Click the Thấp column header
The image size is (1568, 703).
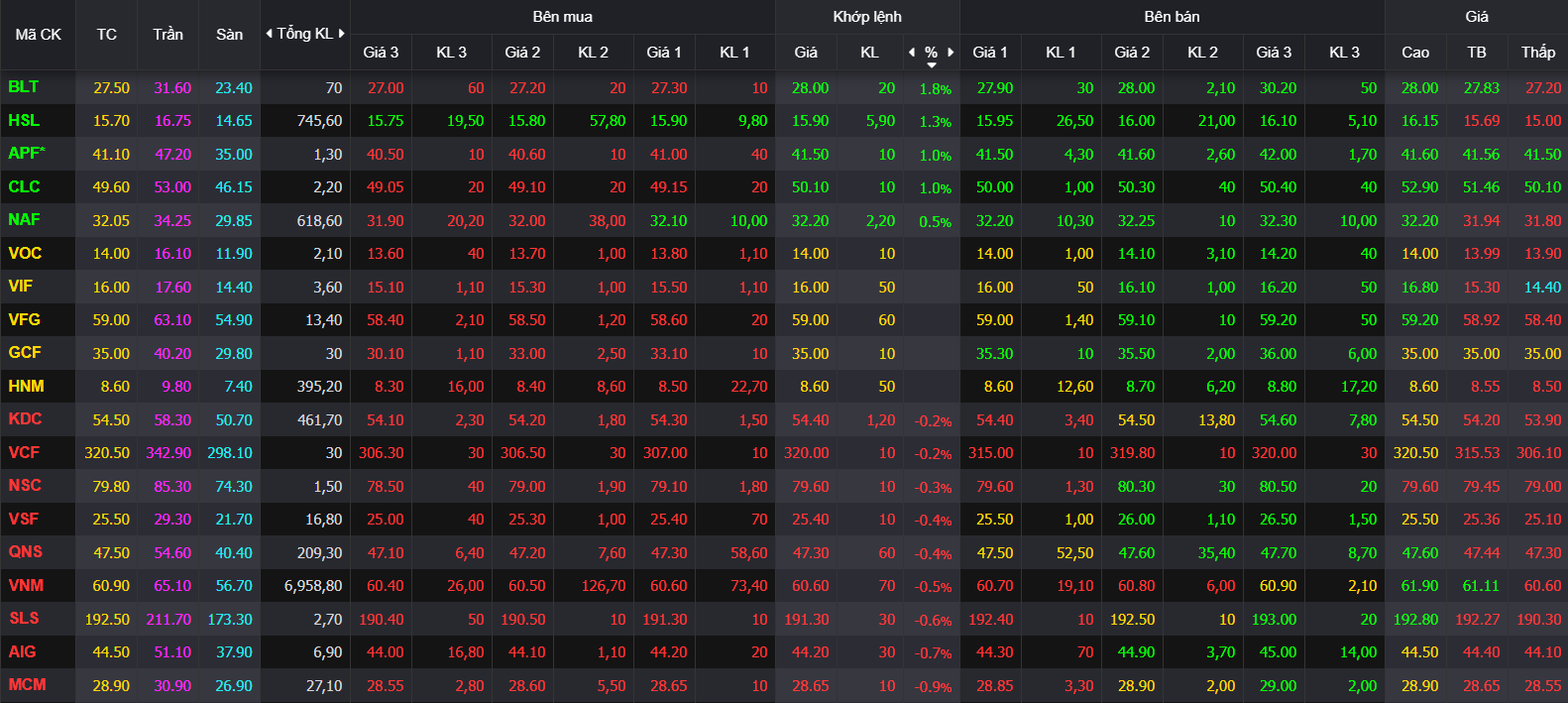1538,53
